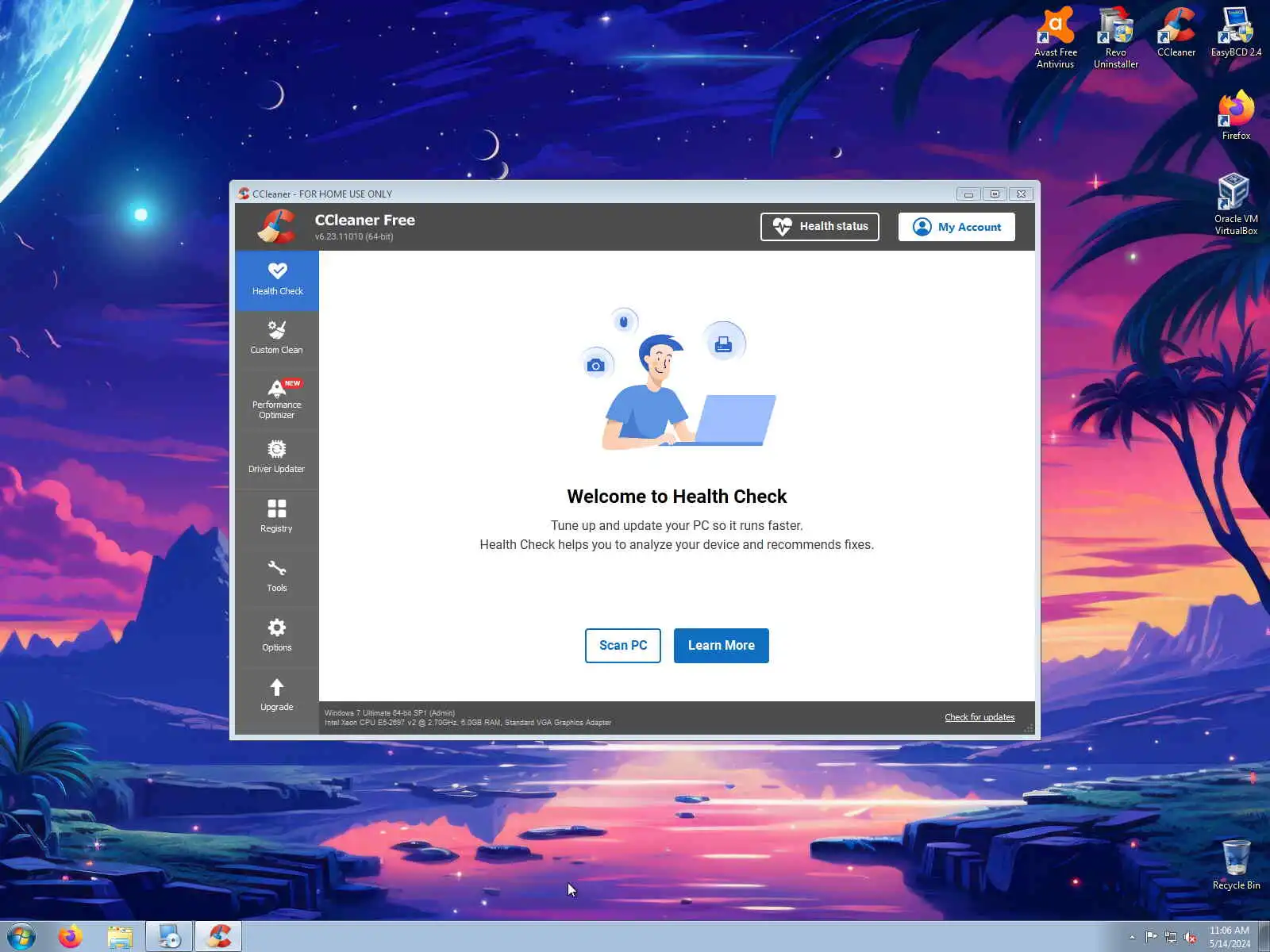Open Windows Explorer from the taskbar
The height and width of the screenshot is (952, 1270).
(120, 937)
